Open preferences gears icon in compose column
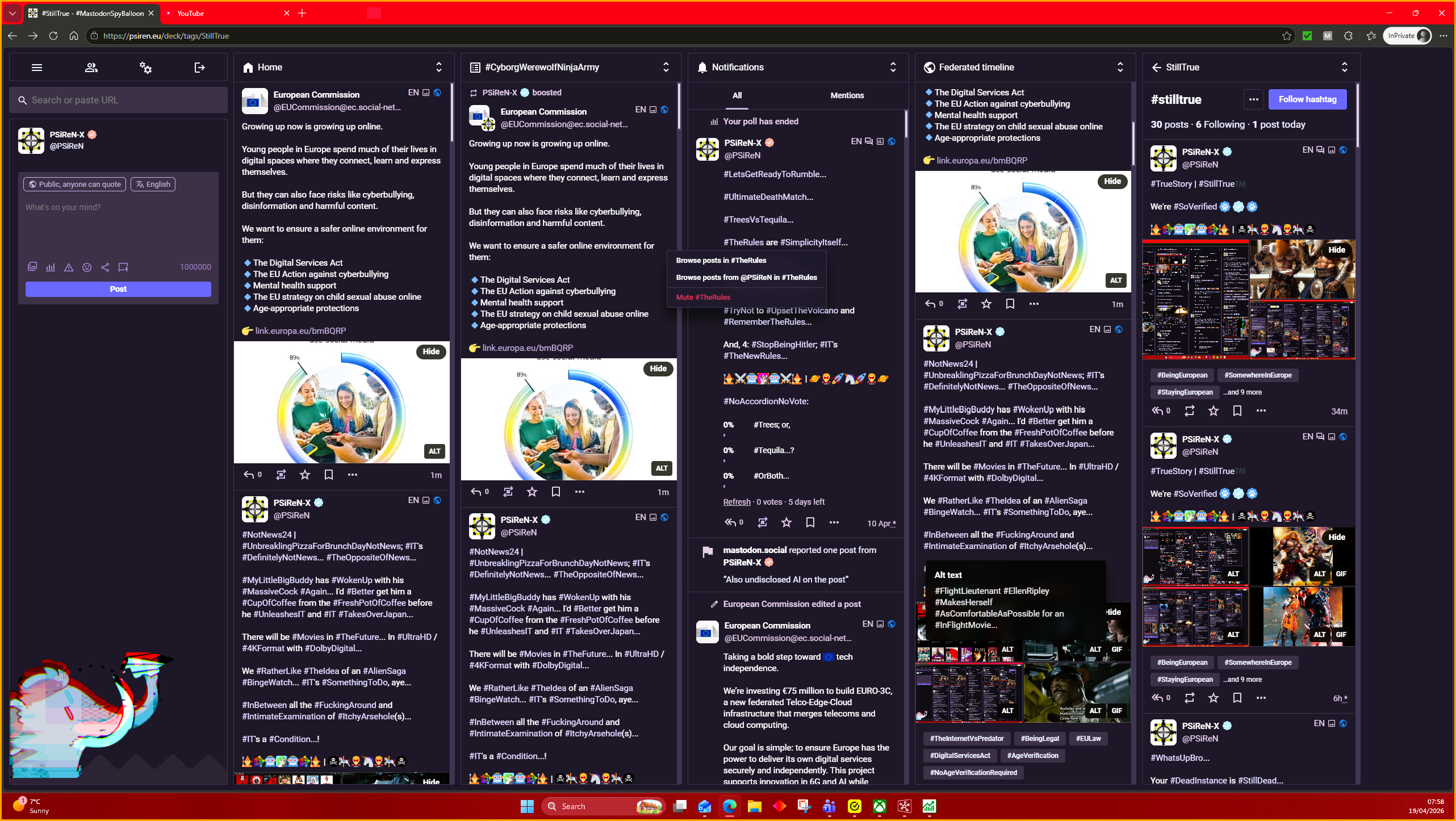 [145, 68]
